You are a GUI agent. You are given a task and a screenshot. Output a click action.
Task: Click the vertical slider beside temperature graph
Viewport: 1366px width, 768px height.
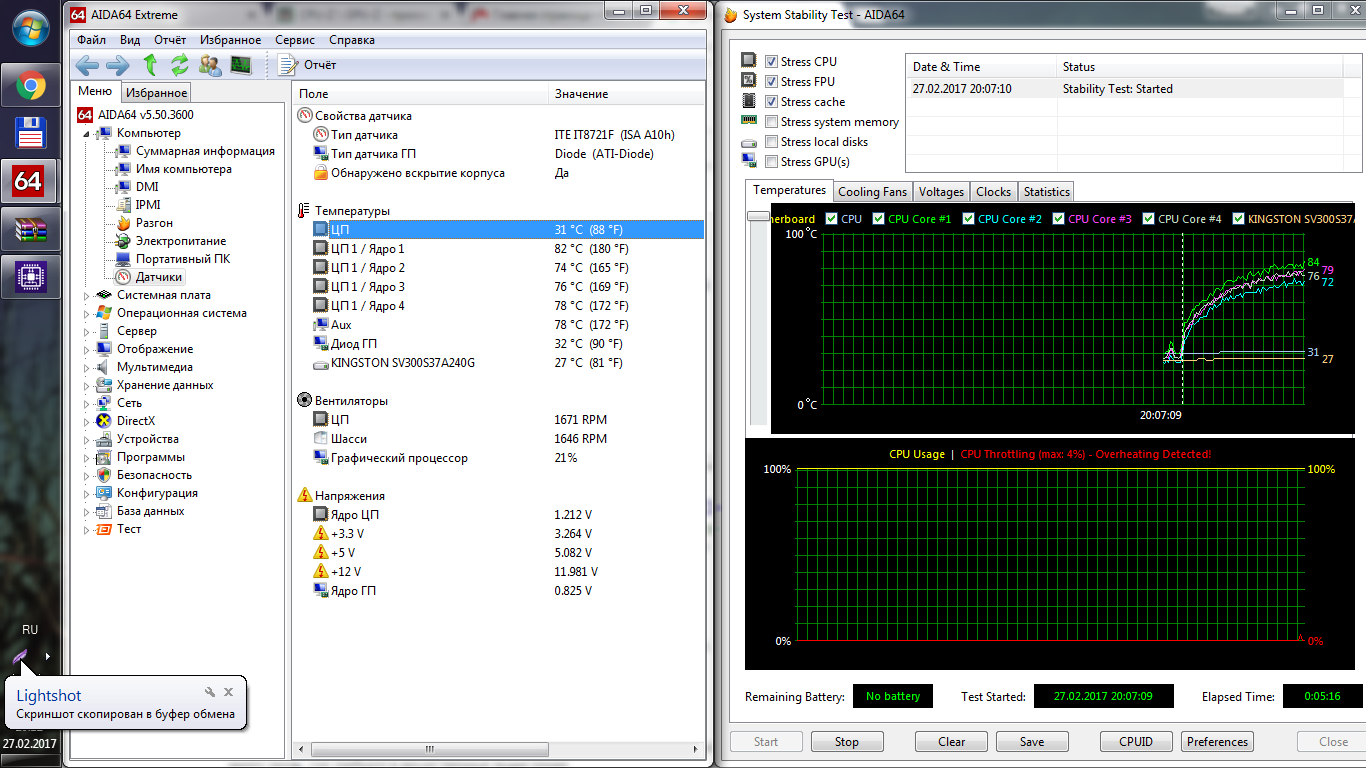[x=758, y=217]
